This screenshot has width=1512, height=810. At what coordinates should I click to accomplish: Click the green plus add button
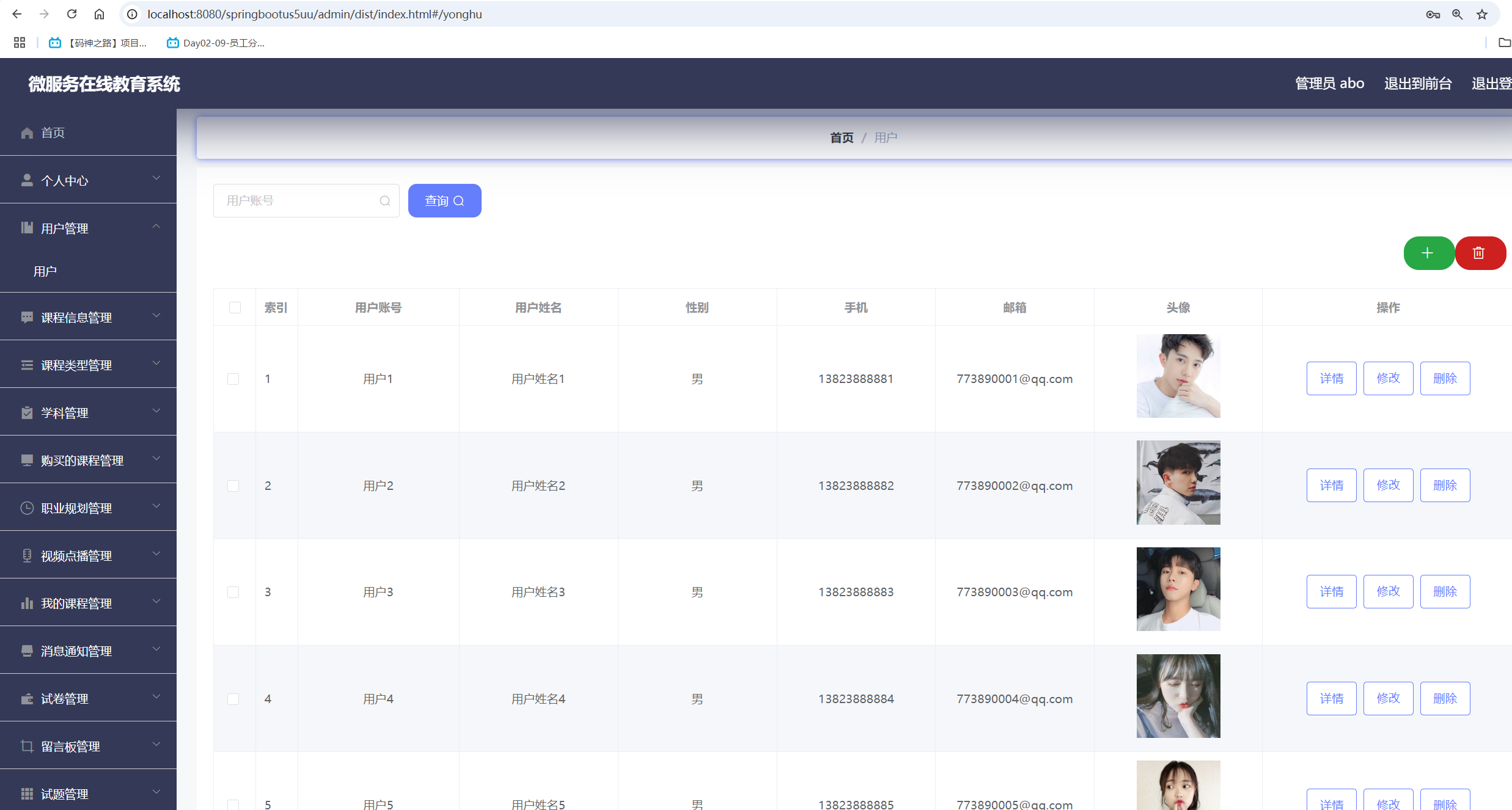point(1429,253)
